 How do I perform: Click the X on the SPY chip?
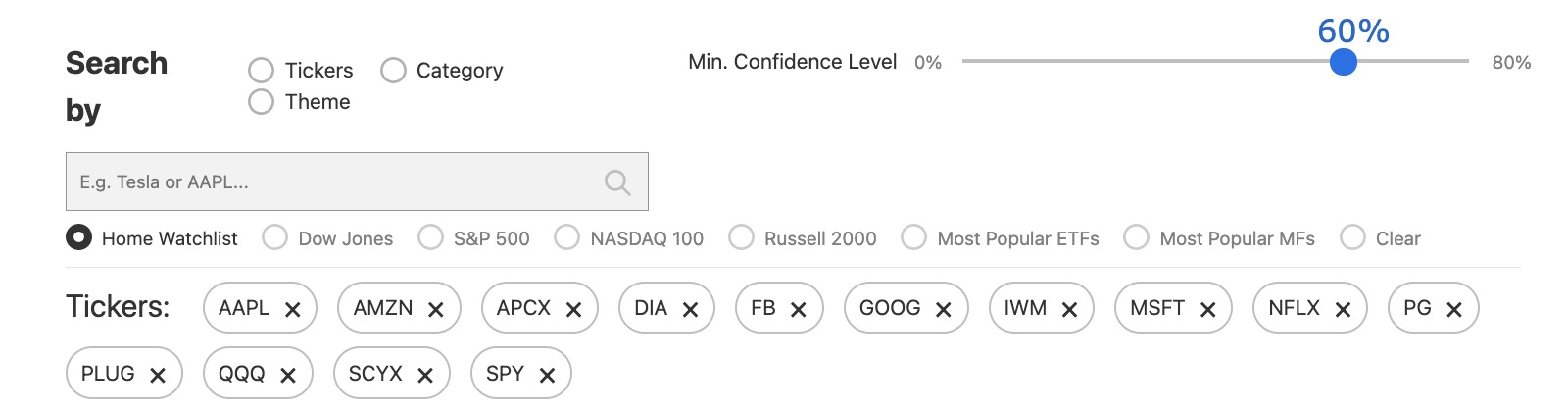point(547,376)
